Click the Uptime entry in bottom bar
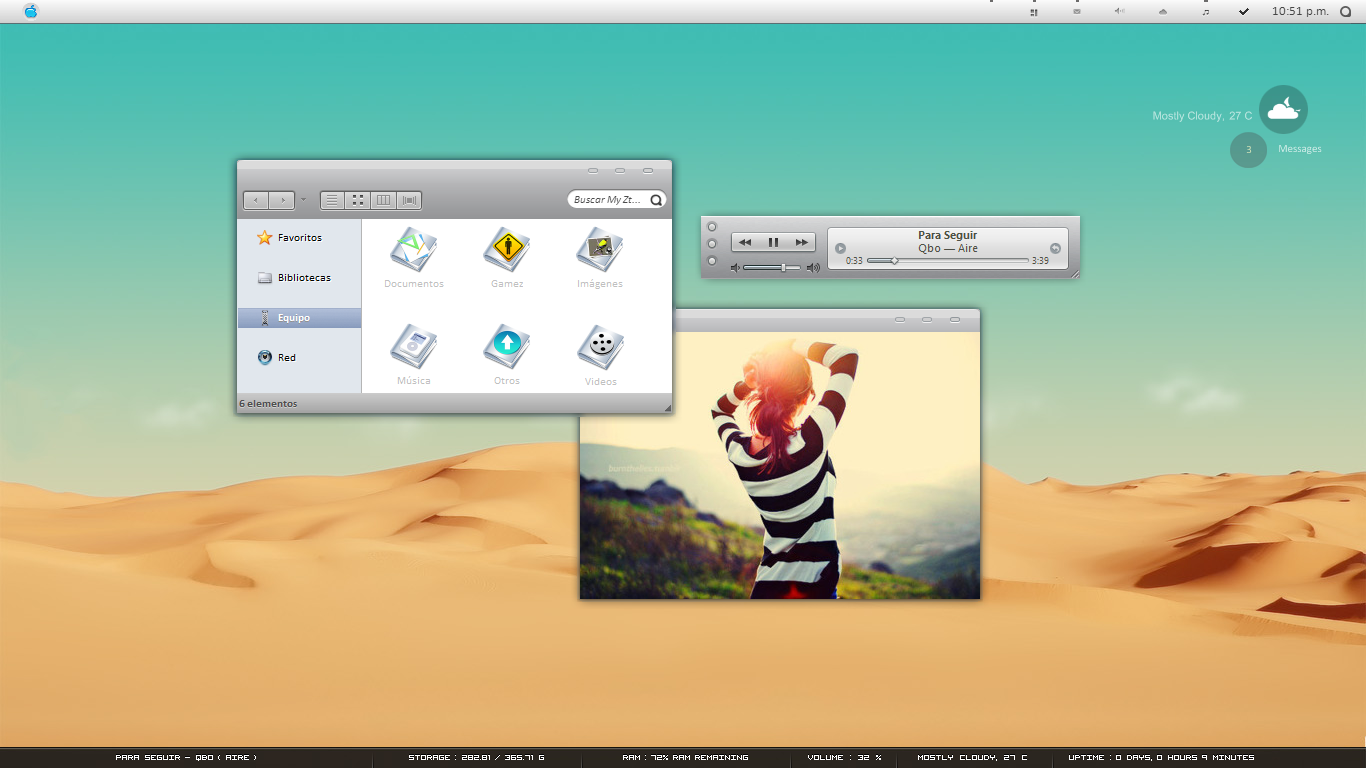The image size is (1366, 768). [x=1161, y=758]
